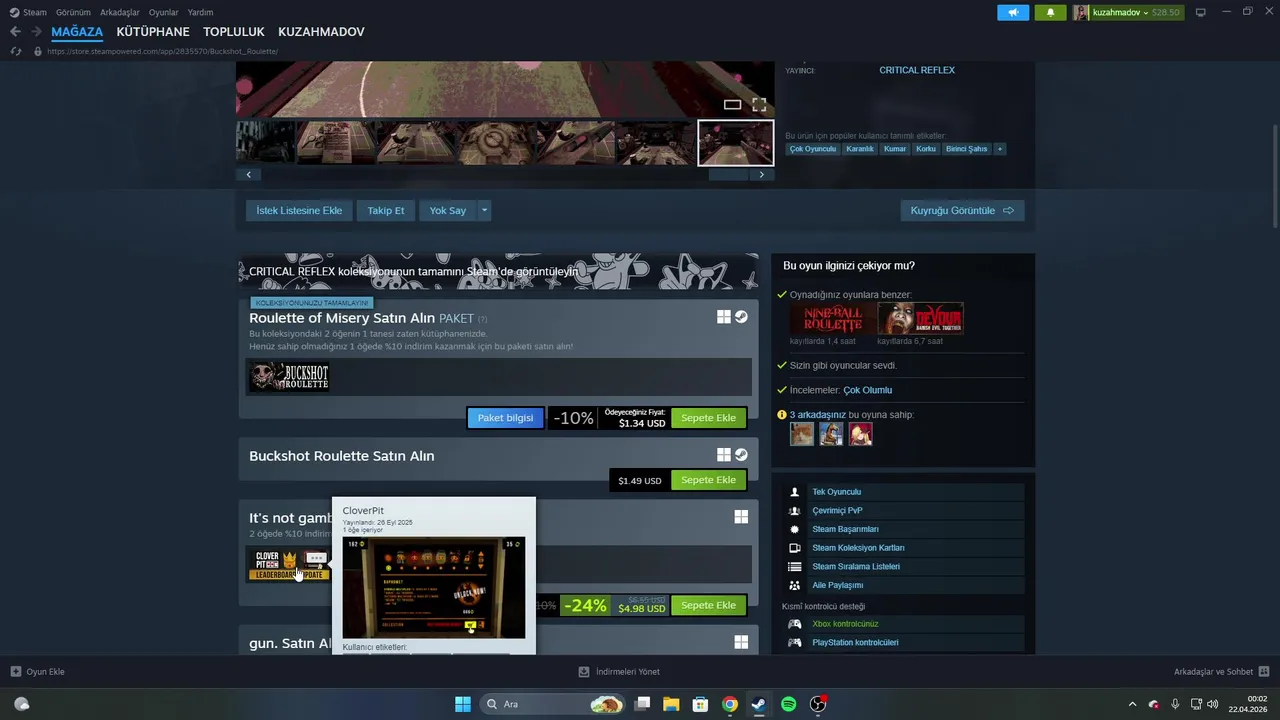Click the thumbnail strip horizontal scroll handle
This screenshot has height=720, width=1280.
coord(728,174)
